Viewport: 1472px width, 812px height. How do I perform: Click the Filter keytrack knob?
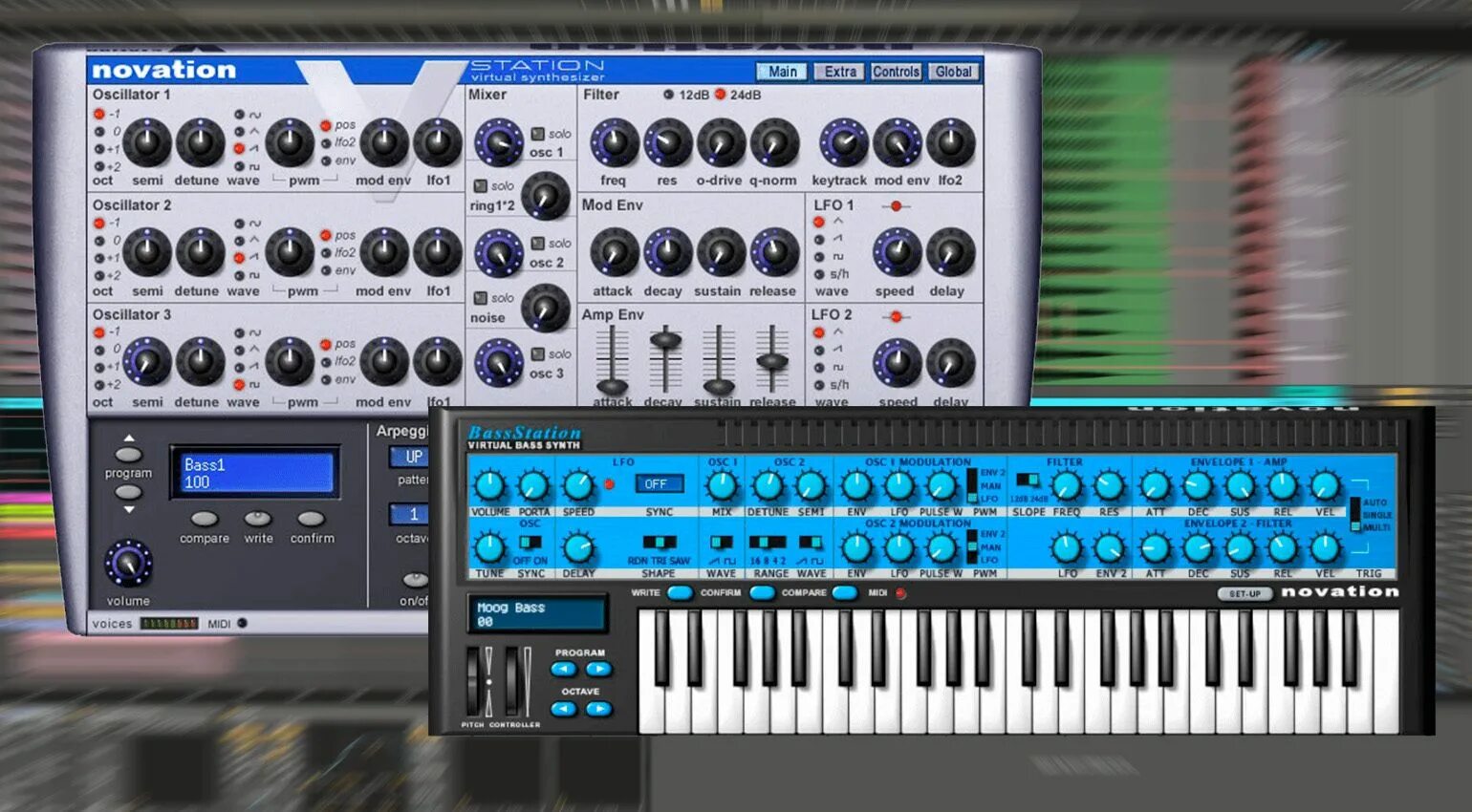843,143
